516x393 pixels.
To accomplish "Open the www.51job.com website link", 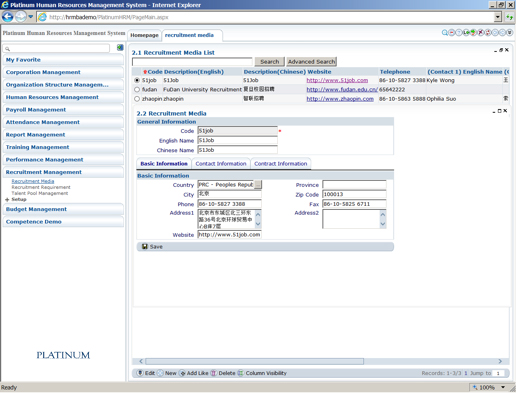I will pyautogui.click(x=337, y=80).
